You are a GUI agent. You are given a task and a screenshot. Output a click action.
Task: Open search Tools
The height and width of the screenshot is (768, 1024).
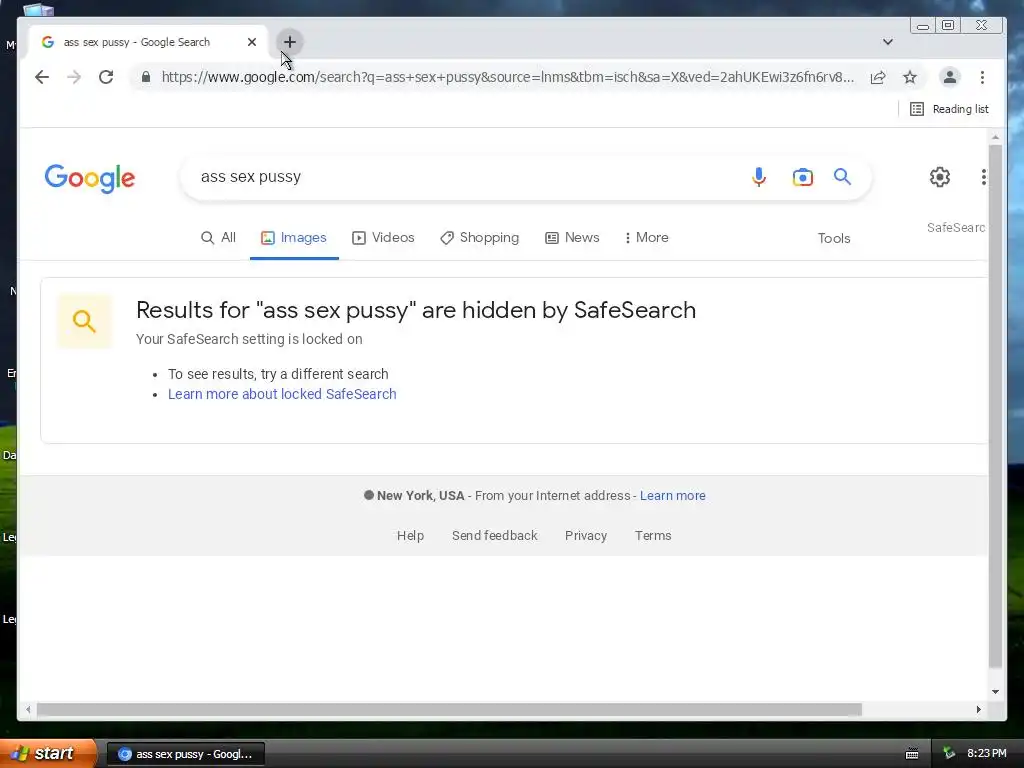[x=834, y=238]
